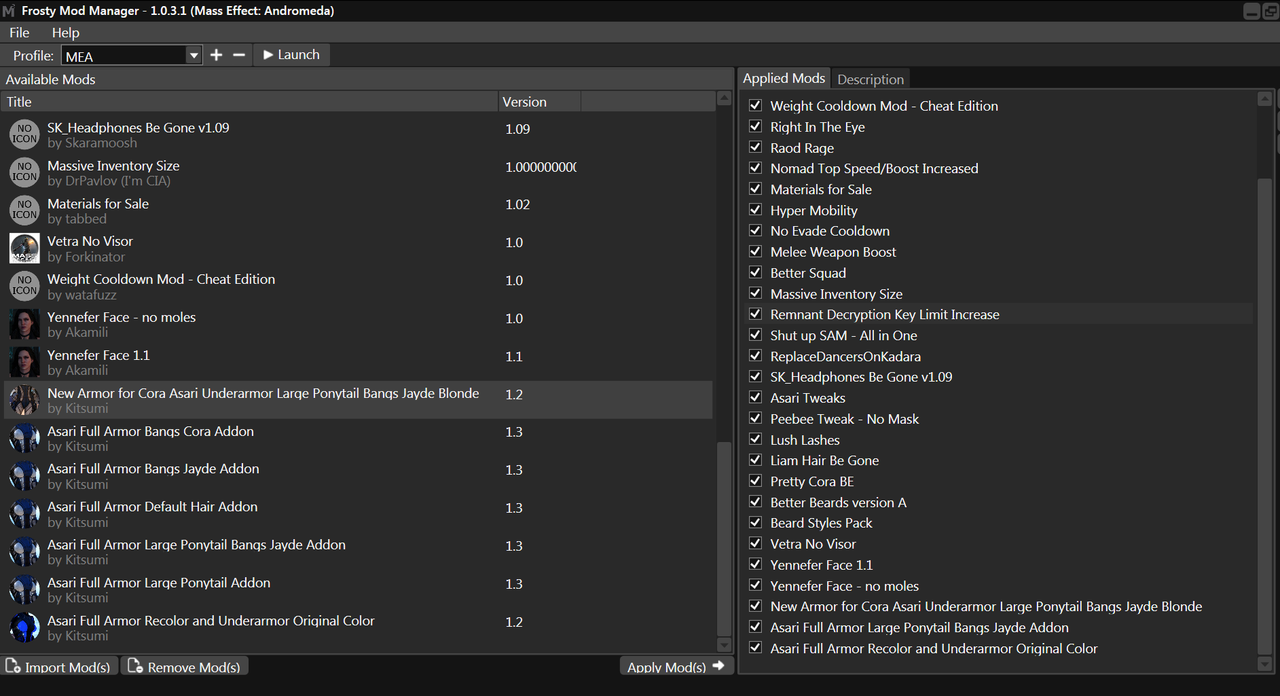Uncheck Remnant Decryption Key Limit Increase
This screenshot has height=696, width=1280.
tap(755, 314)
